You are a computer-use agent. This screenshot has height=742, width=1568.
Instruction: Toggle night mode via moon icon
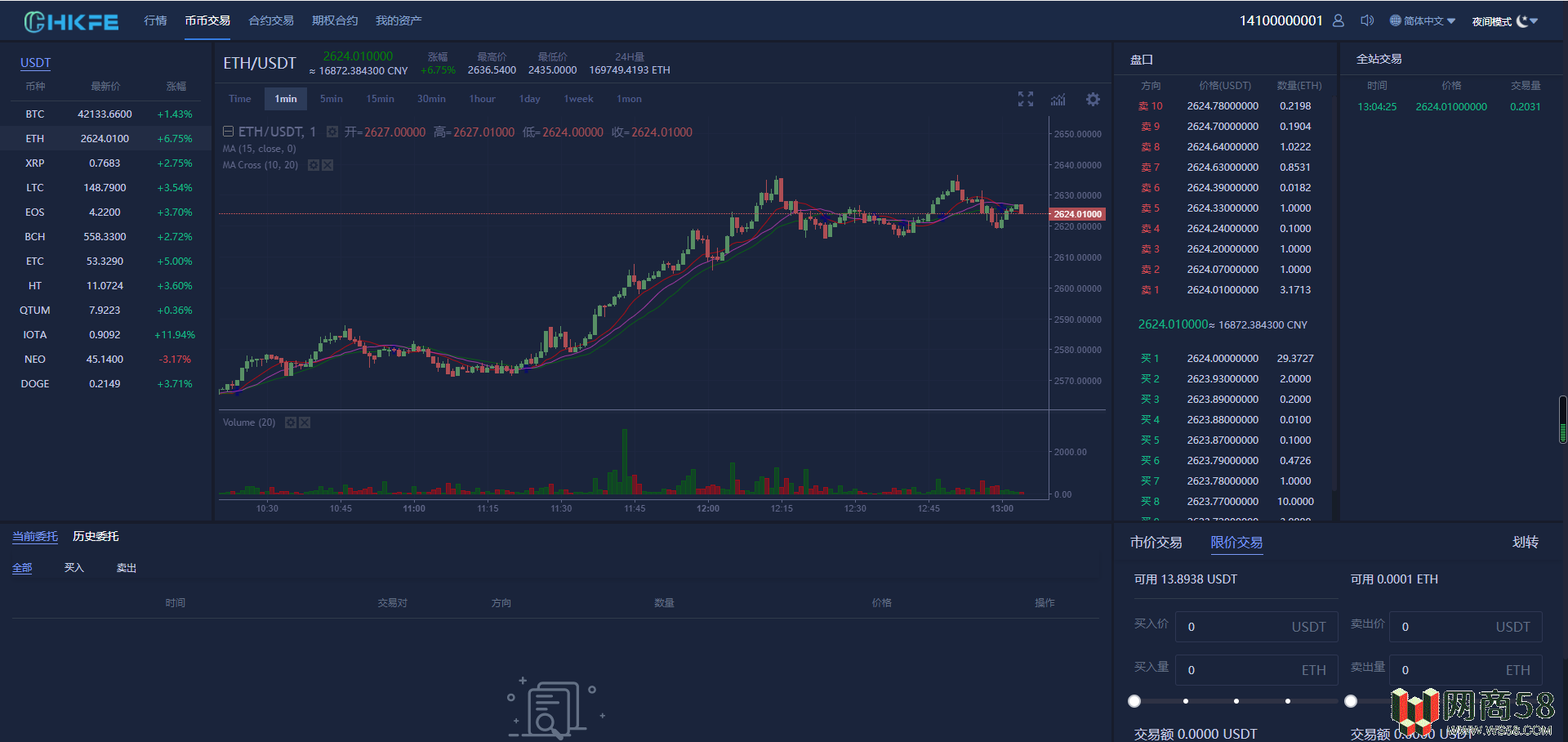1522,21
